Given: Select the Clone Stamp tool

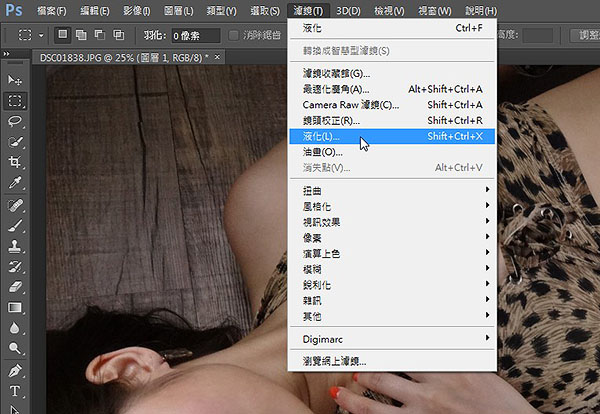Looking at the screenshot, I should tap(15, 246).
